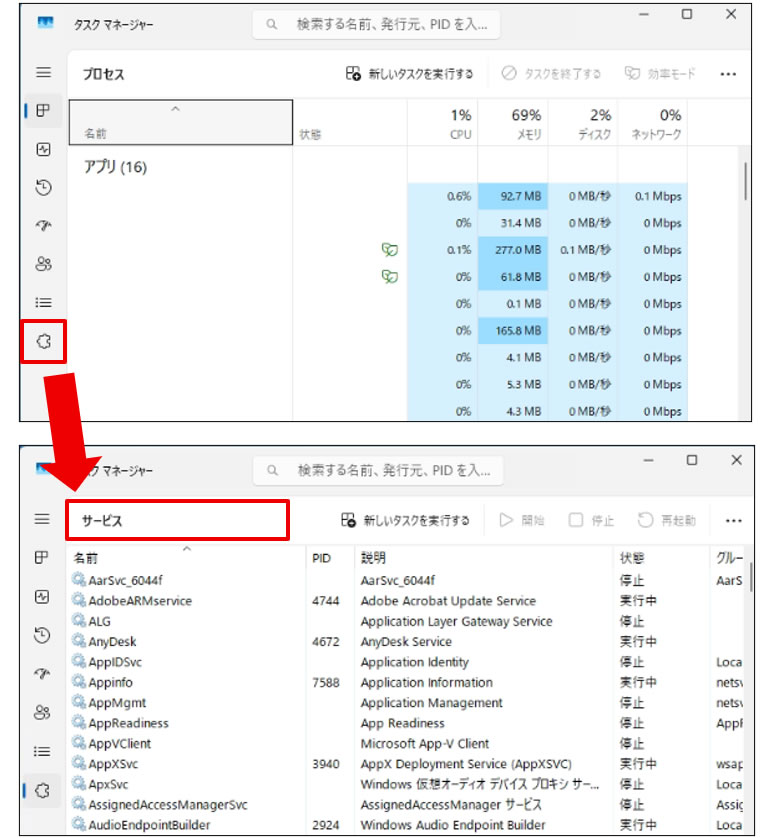Select AppReadiness service row

406,723
